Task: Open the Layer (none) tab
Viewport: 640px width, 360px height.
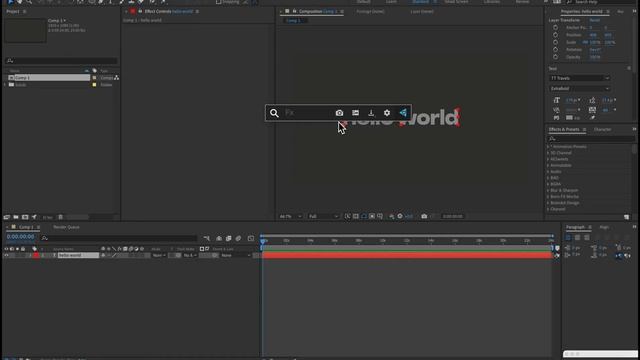Action: tap(422, 11)
